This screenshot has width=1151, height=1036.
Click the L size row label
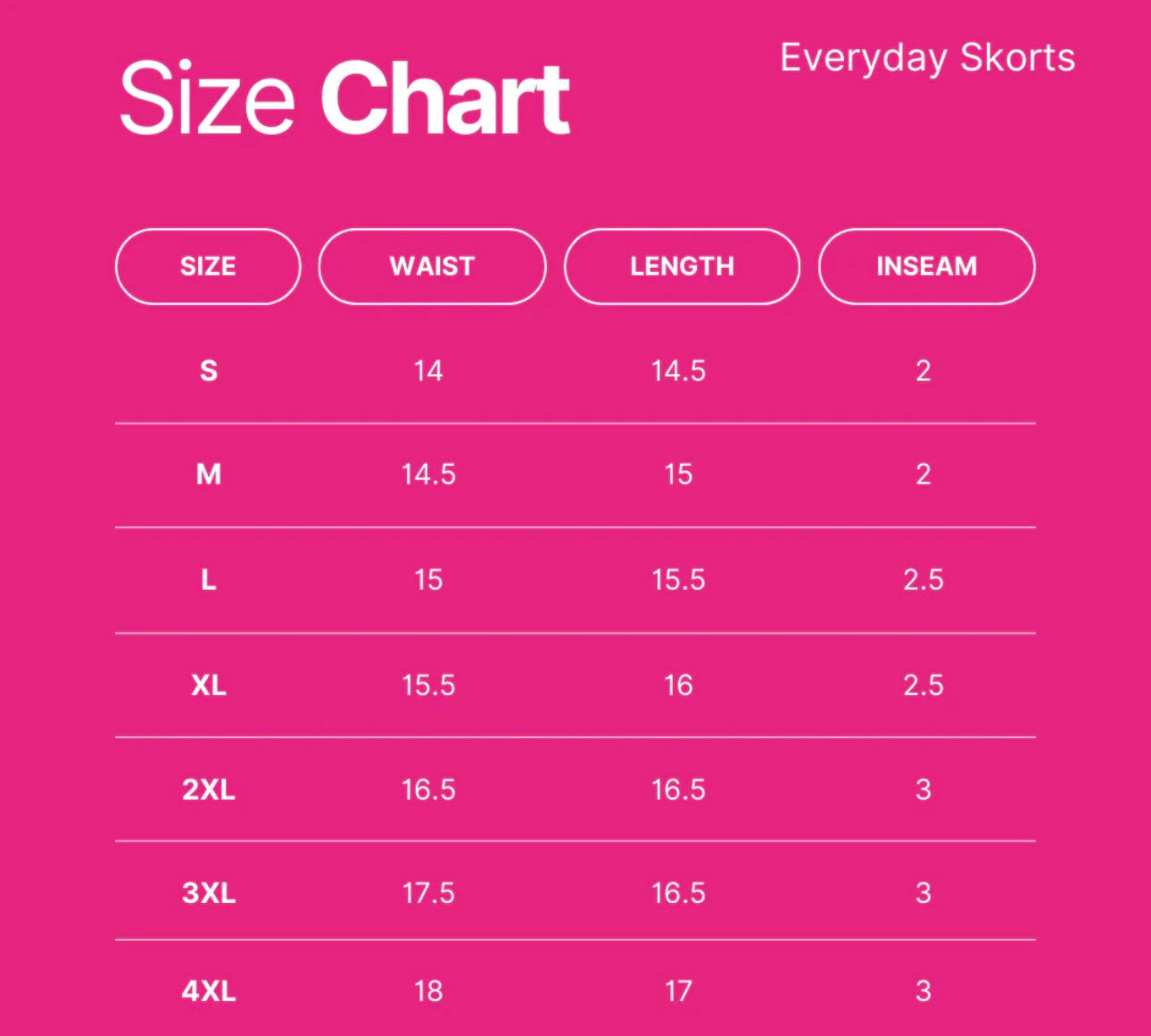[209, 580]
